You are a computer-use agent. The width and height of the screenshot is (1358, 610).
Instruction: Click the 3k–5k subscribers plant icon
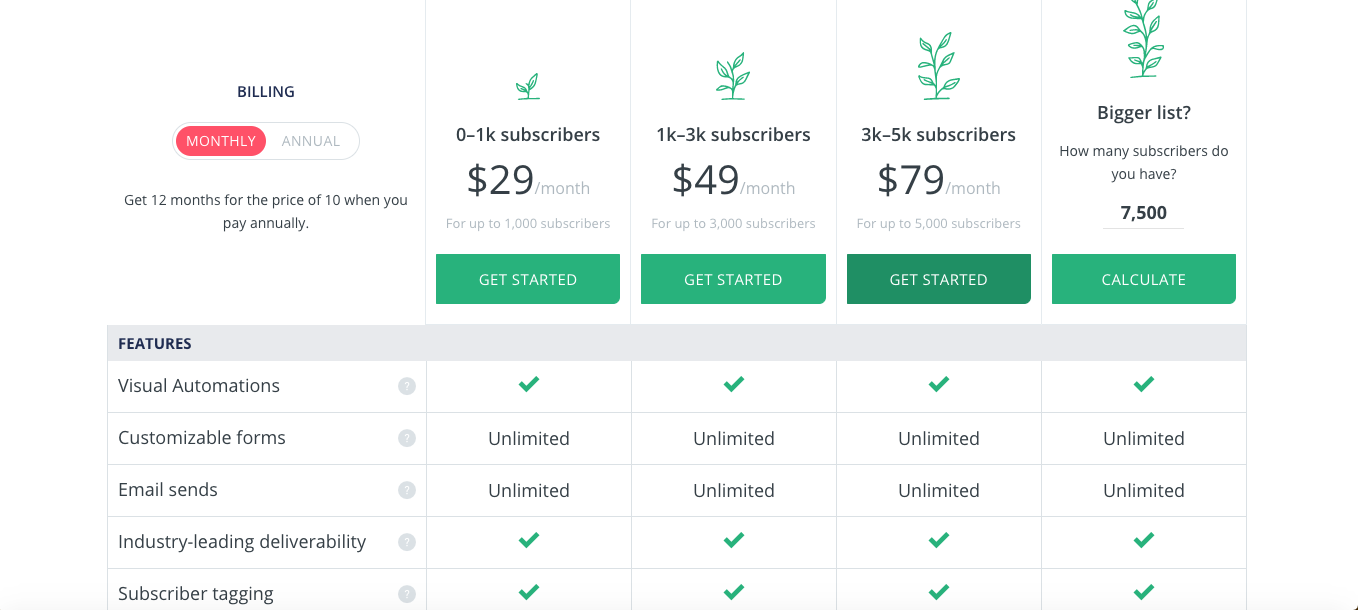point(938,67)
